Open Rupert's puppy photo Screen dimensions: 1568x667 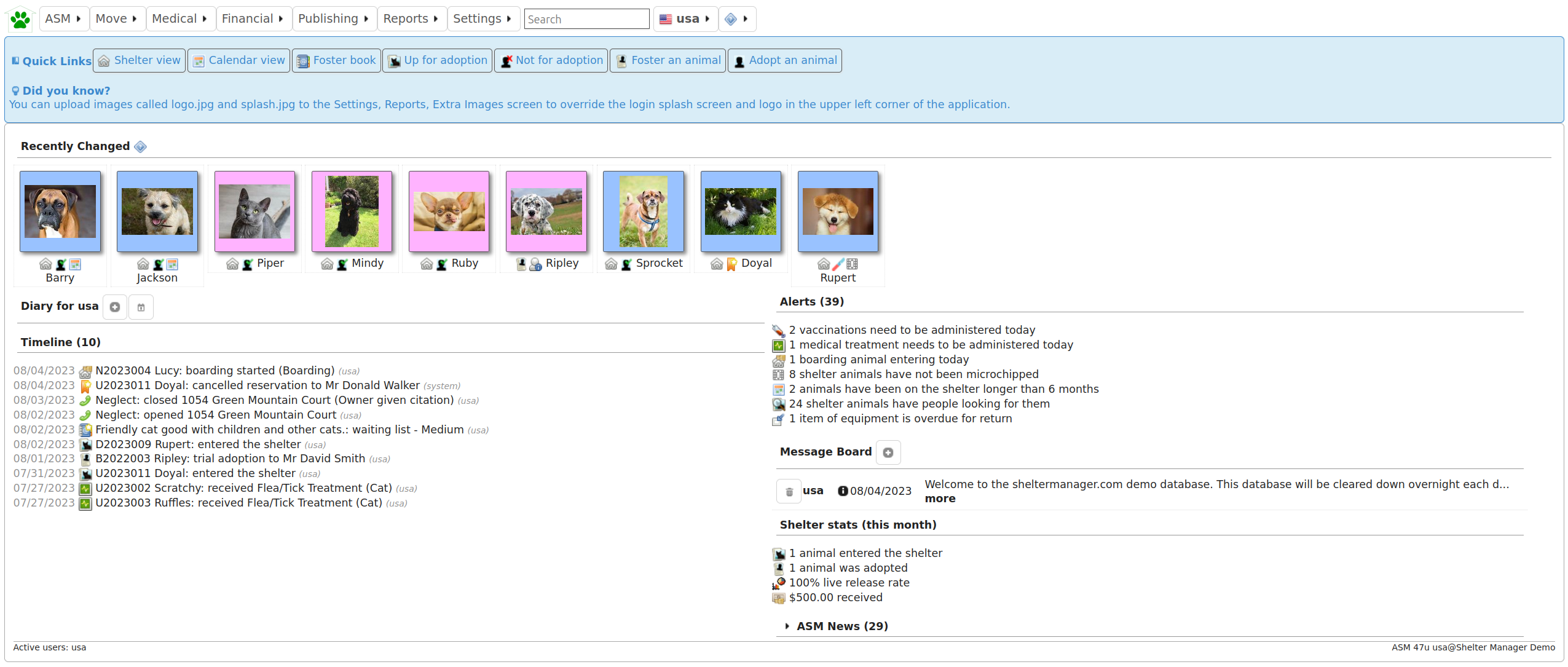838,211
